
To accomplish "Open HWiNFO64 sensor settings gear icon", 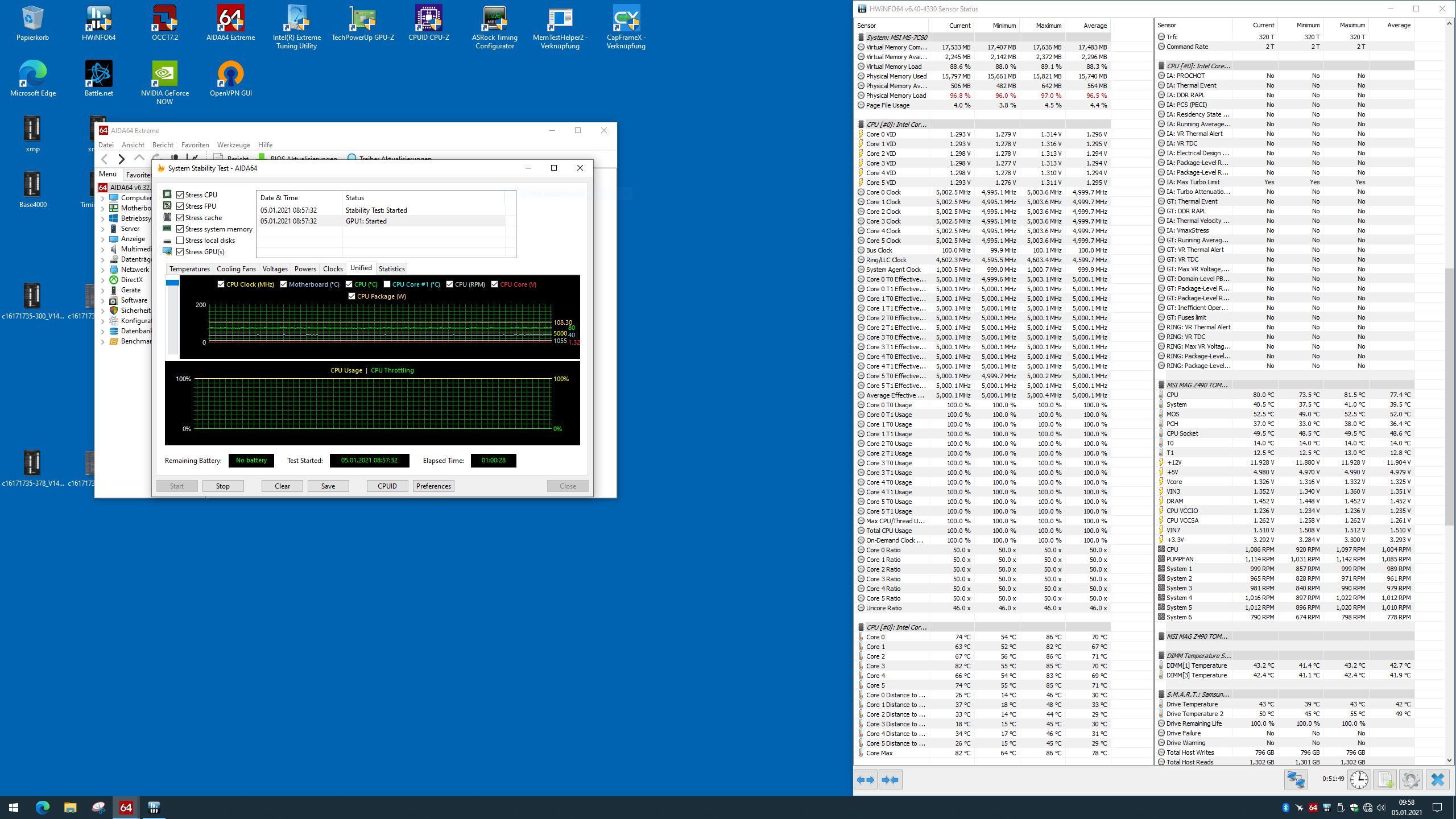I will tap(1410, 779).
